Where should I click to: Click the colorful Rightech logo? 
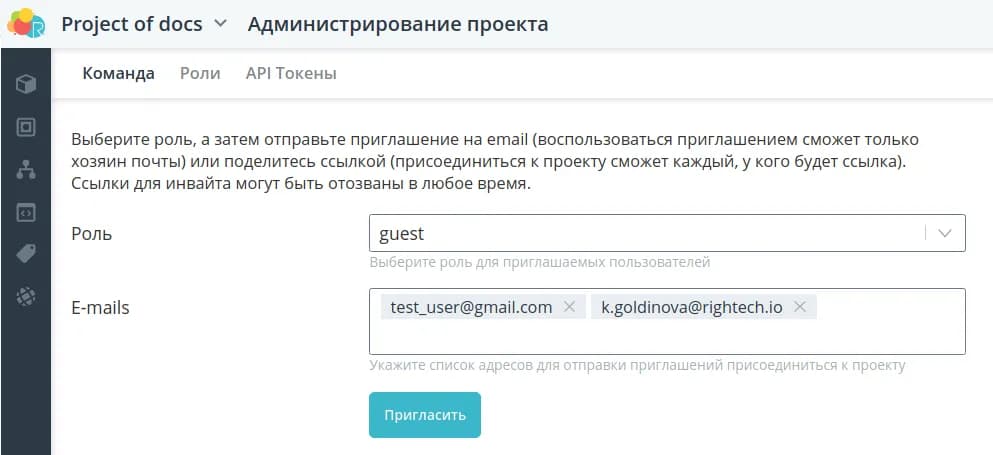tap(26, 23)
